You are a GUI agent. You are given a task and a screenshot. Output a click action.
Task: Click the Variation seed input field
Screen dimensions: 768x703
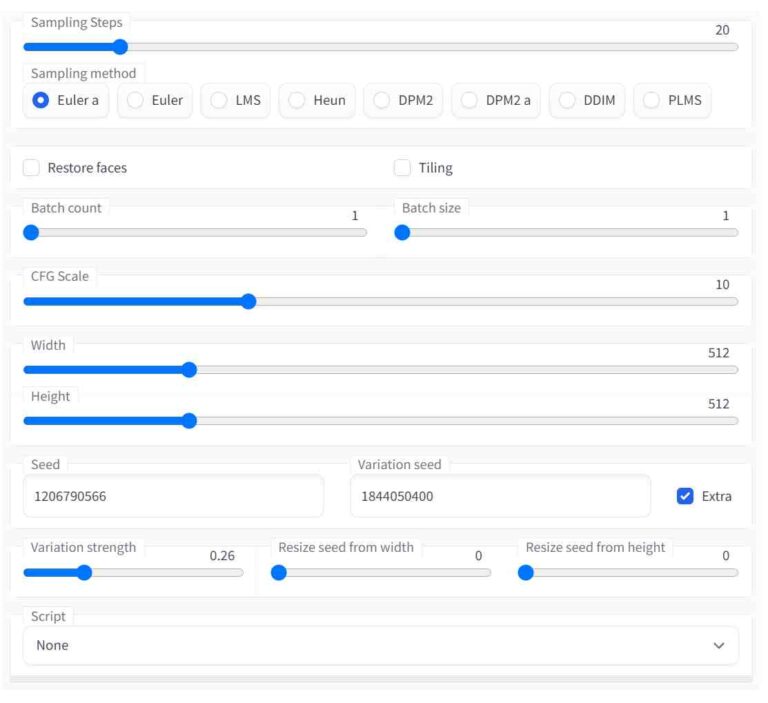point(500,496)
